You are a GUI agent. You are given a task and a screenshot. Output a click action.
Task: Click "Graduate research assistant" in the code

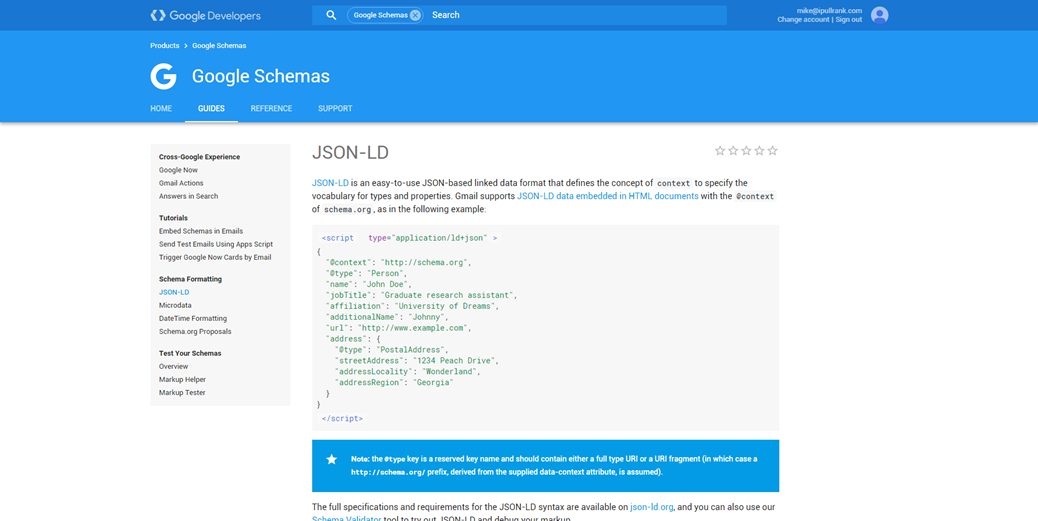[448, 295]
